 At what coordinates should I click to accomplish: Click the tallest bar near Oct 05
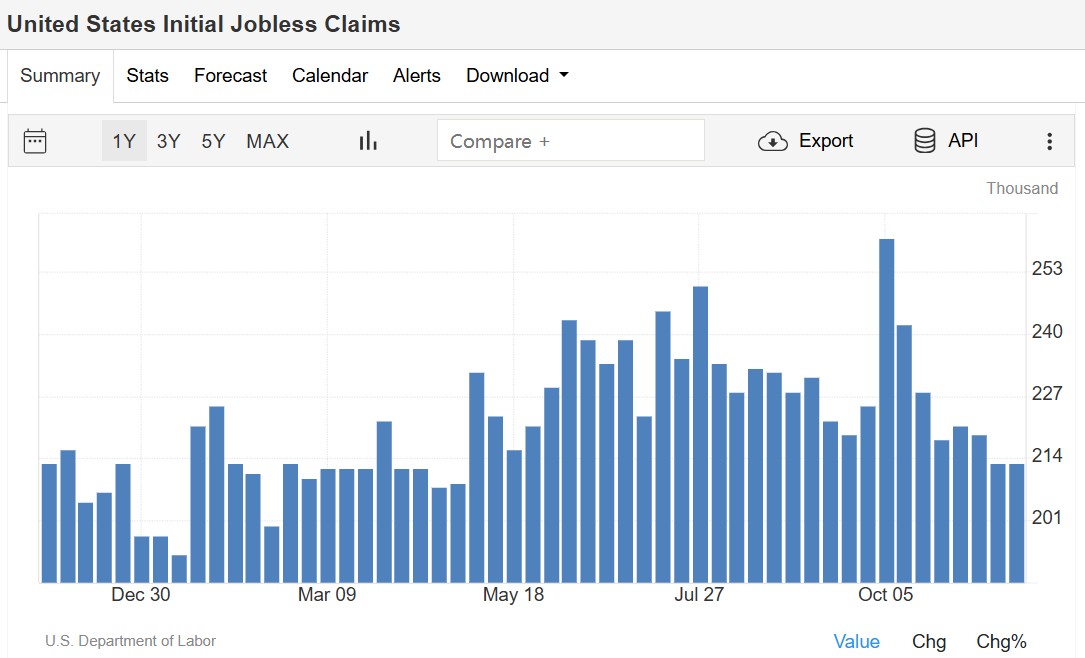click(x=886, y=411)
